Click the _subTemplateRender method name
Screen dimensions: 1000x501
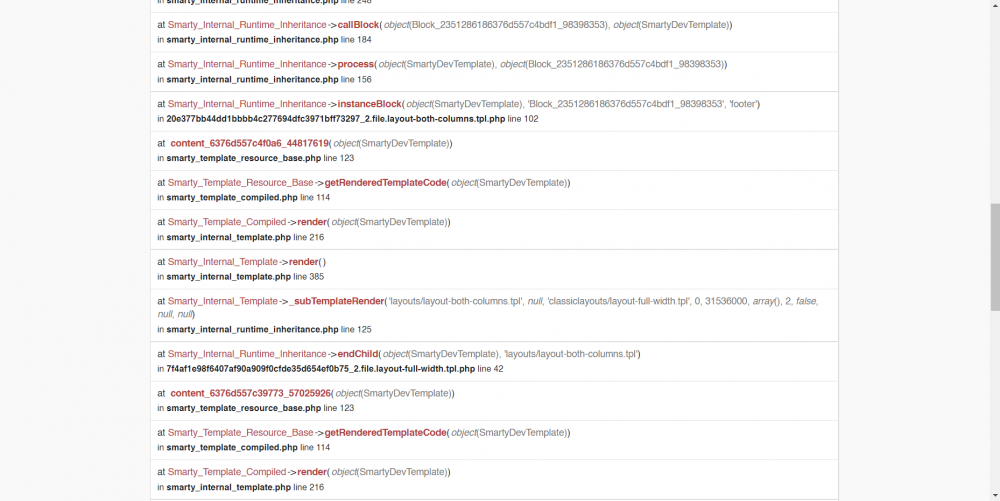[336, 301]
